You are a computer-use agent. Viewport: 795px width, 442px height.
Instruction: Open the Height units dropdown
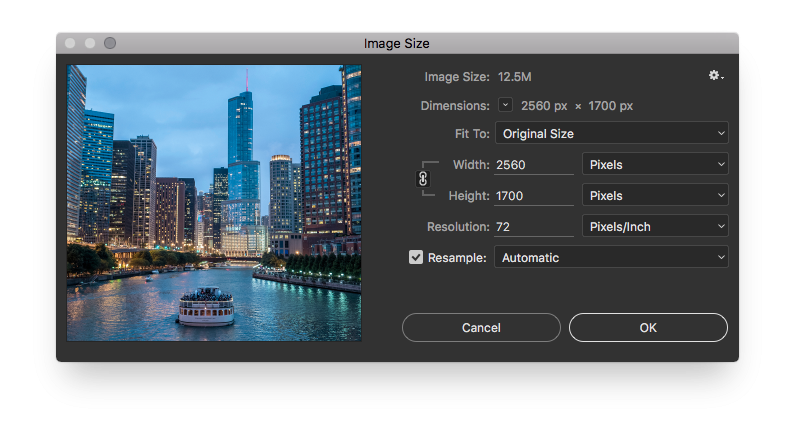(655, 196)
